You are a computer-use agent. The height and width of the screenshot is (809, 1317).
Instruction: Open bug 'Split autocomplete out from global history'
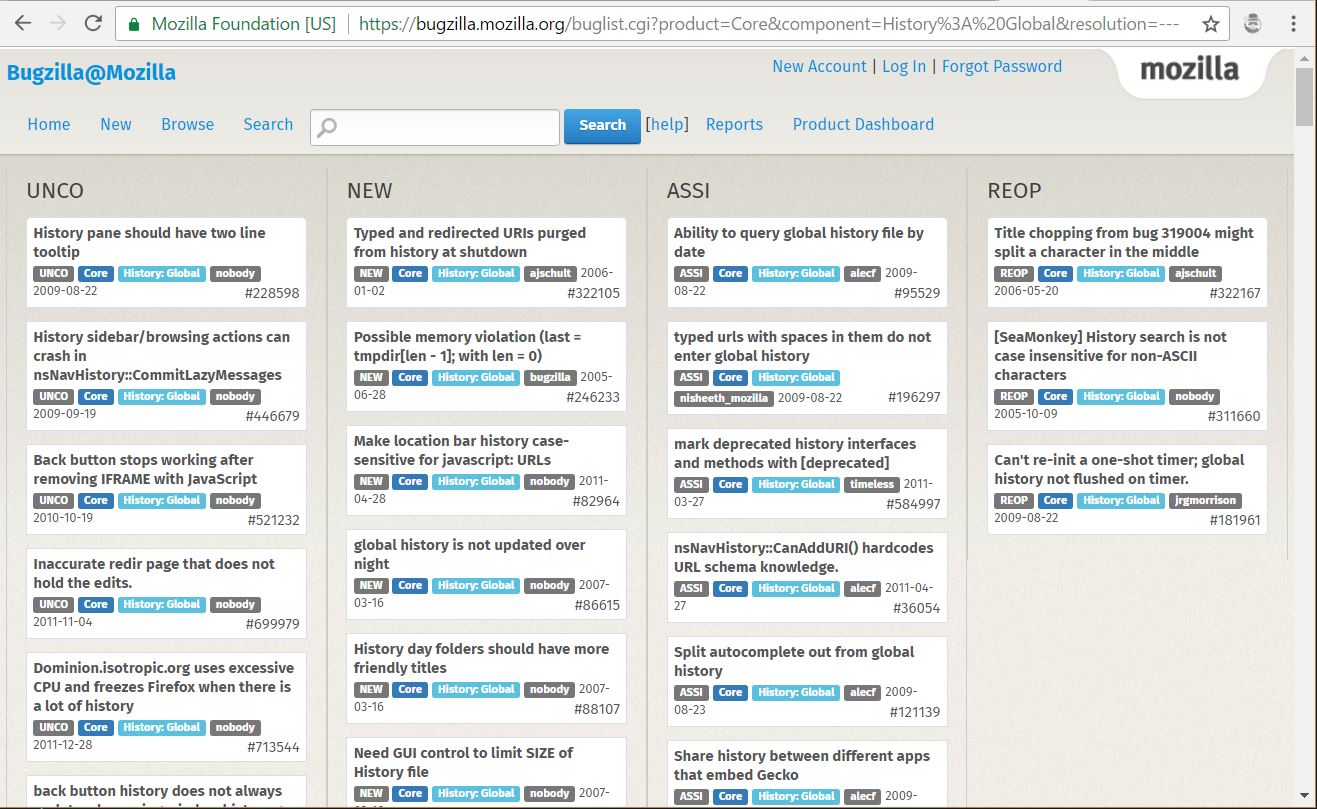coord(794,661)
